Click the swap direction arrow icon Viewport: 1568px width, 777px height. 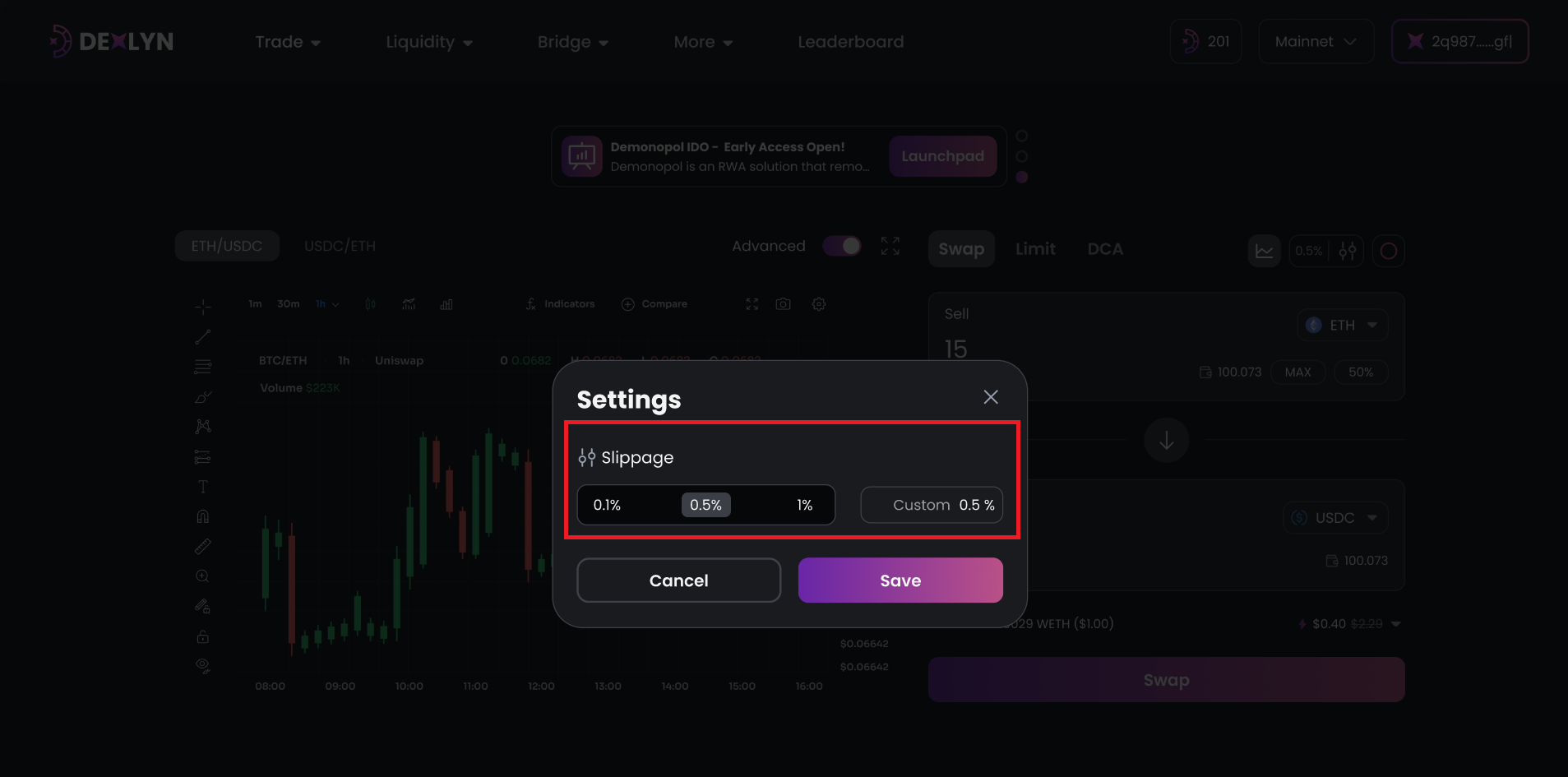(x=1166, y=440)
